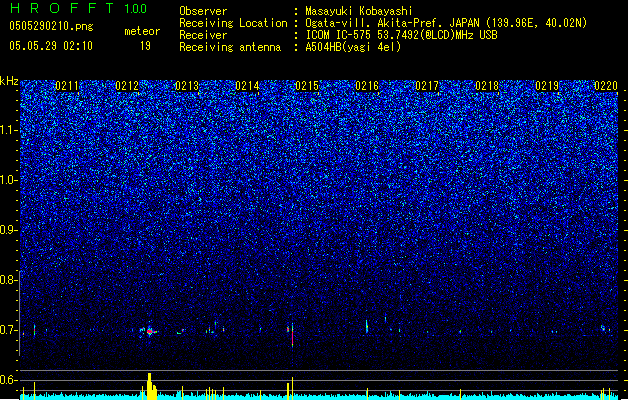Click the Receiving antenna label
This screenshot has width=629, height=400.
pyautogui.click(x=230, y=47)
